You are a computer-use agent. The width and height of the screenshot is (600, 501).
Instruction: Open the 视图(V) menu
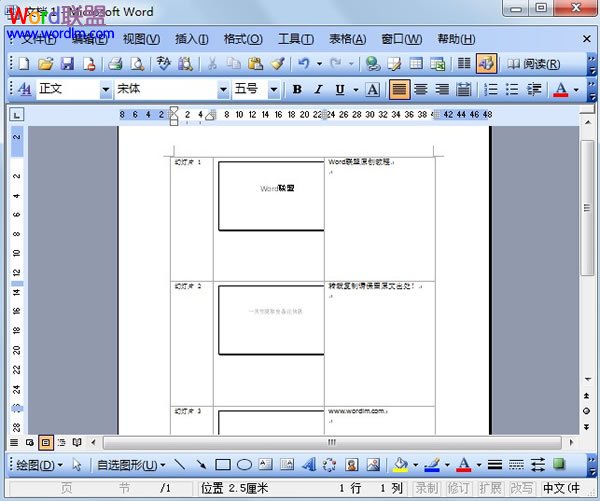point(142,39)
